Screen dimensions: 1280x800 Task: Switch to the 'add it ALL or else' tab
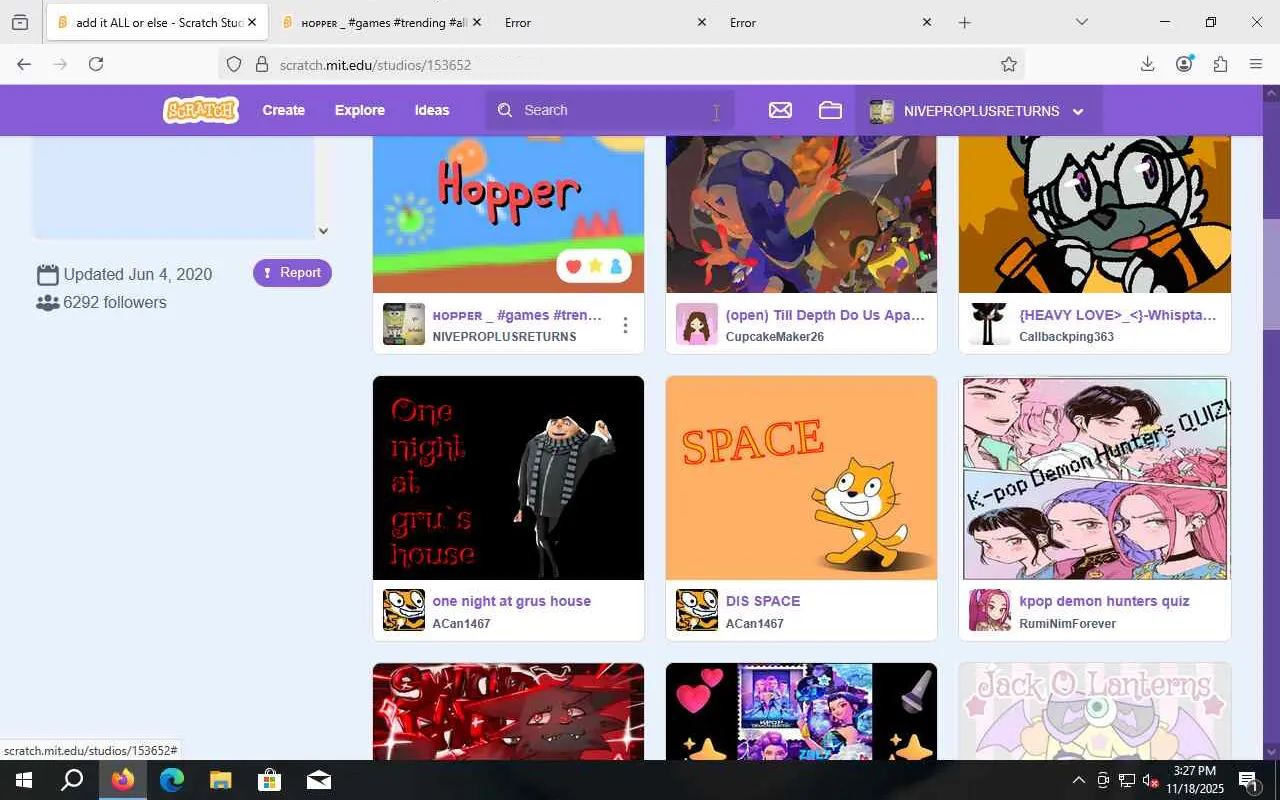click(156, 22)
